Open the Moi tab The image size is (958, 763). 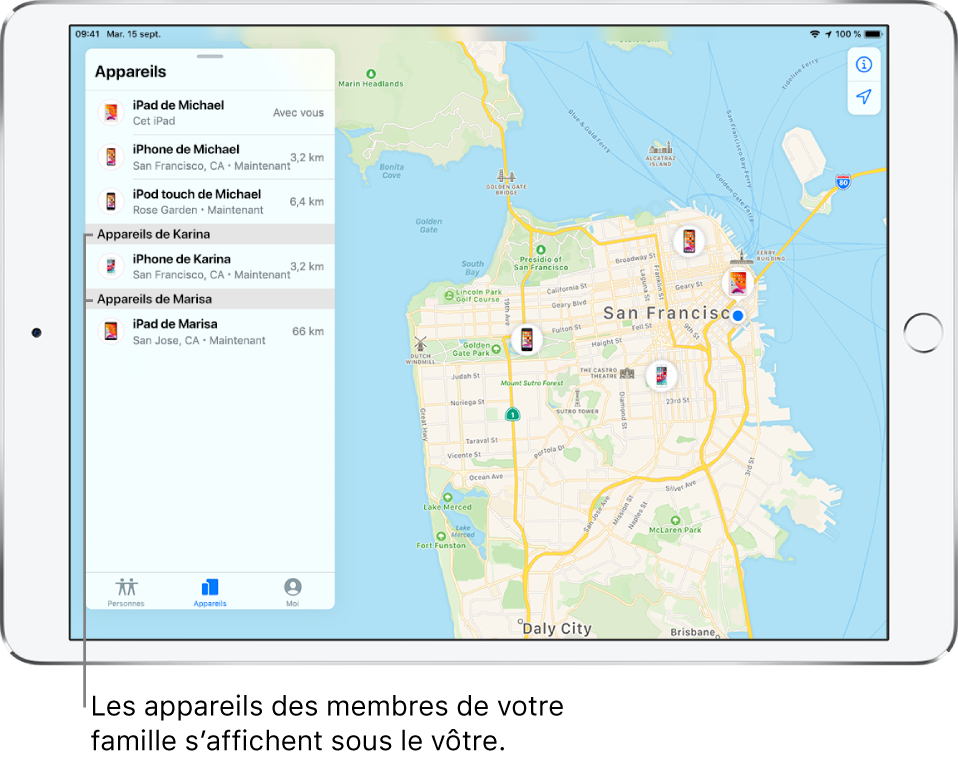click(293, 592)
